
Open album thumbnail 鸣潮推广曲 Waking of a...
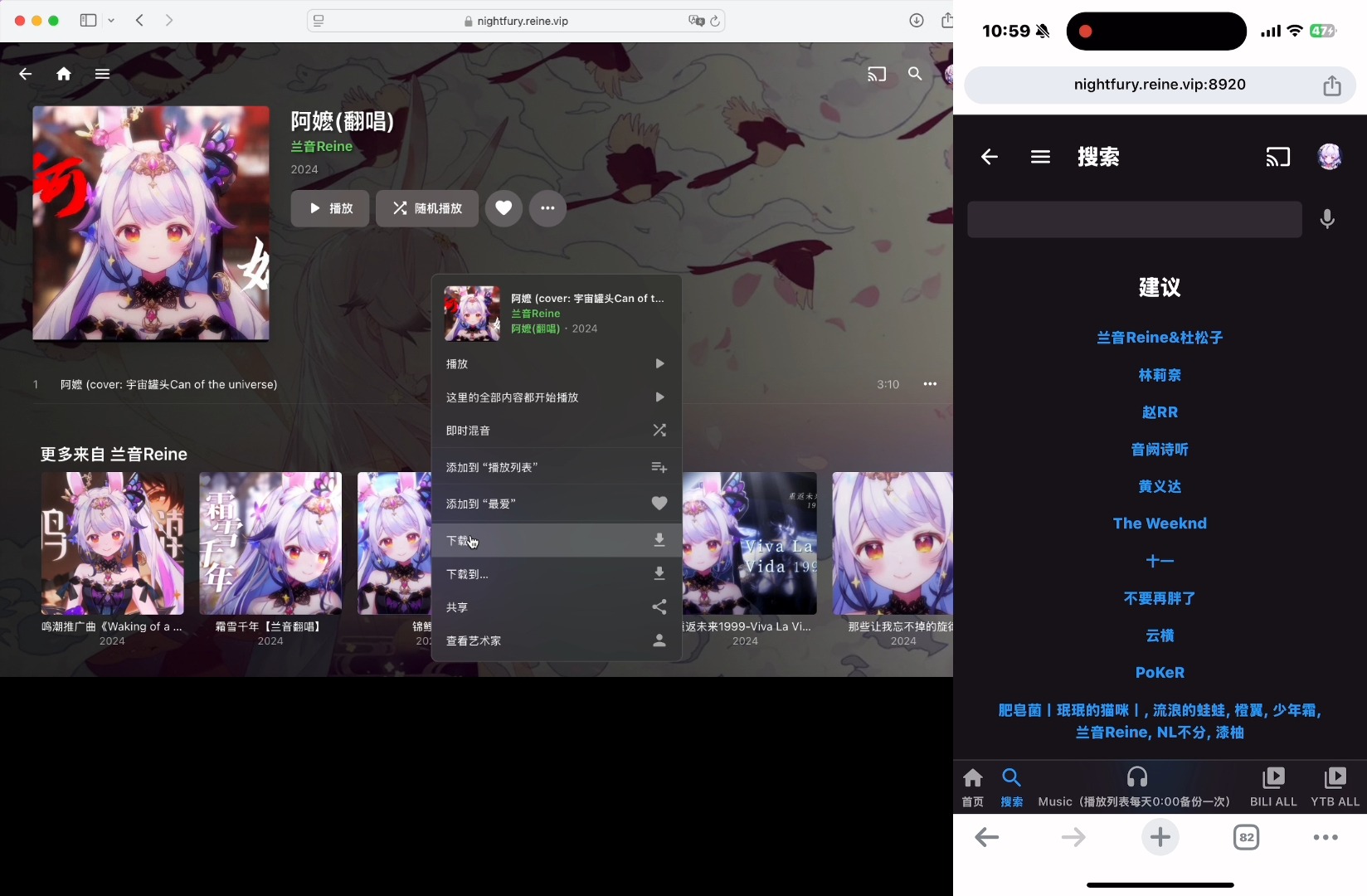[x=113, y=543]
